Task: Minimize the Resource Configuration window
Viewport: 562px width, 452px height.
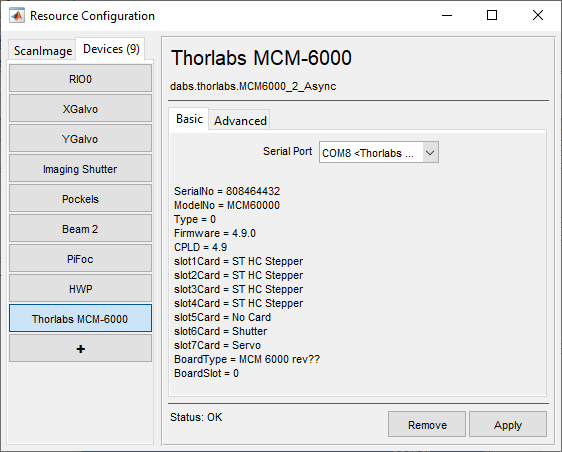Action: (x=447, y=15)
